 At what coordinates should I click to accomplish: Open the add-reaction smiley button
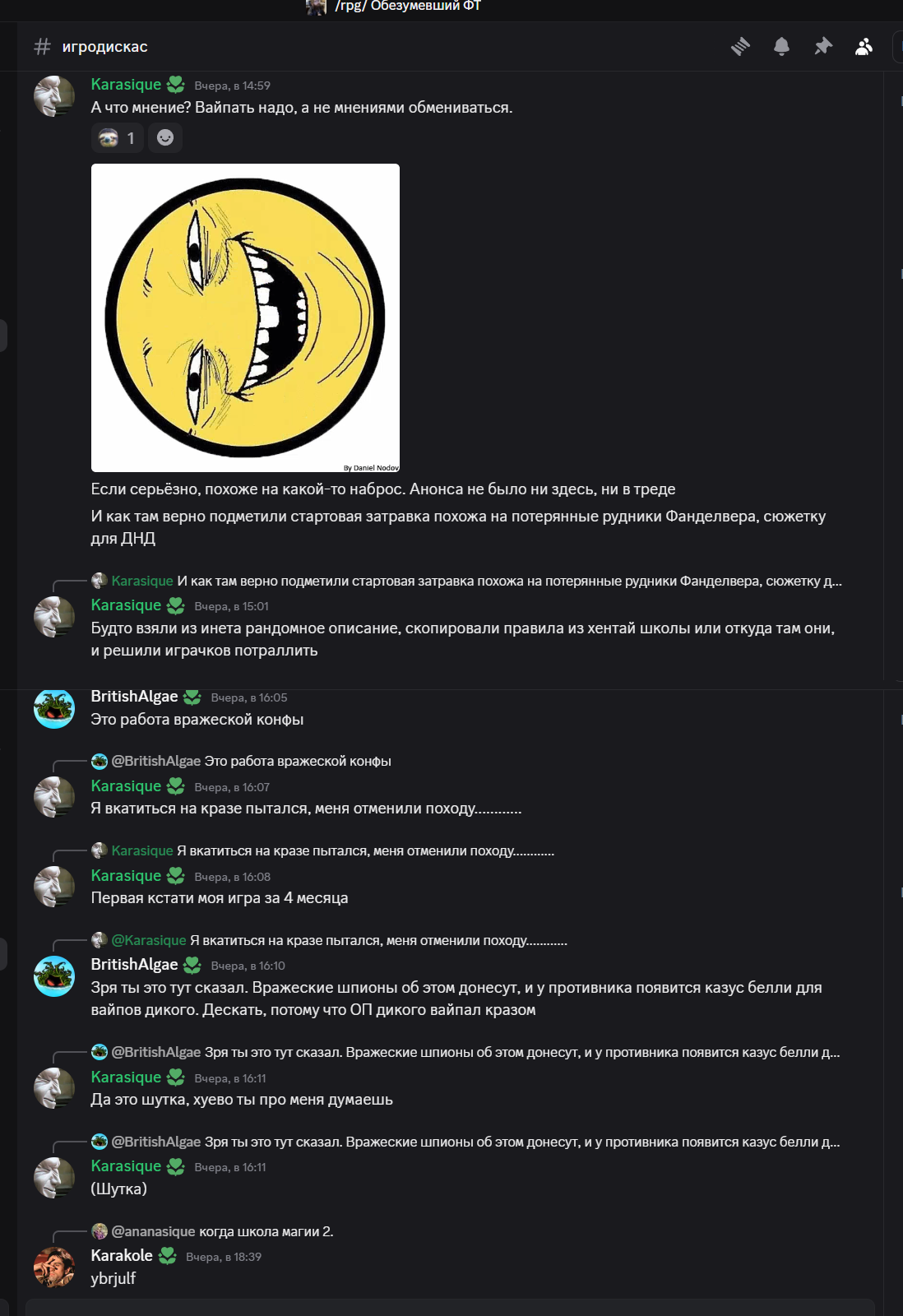pos(165,138)
